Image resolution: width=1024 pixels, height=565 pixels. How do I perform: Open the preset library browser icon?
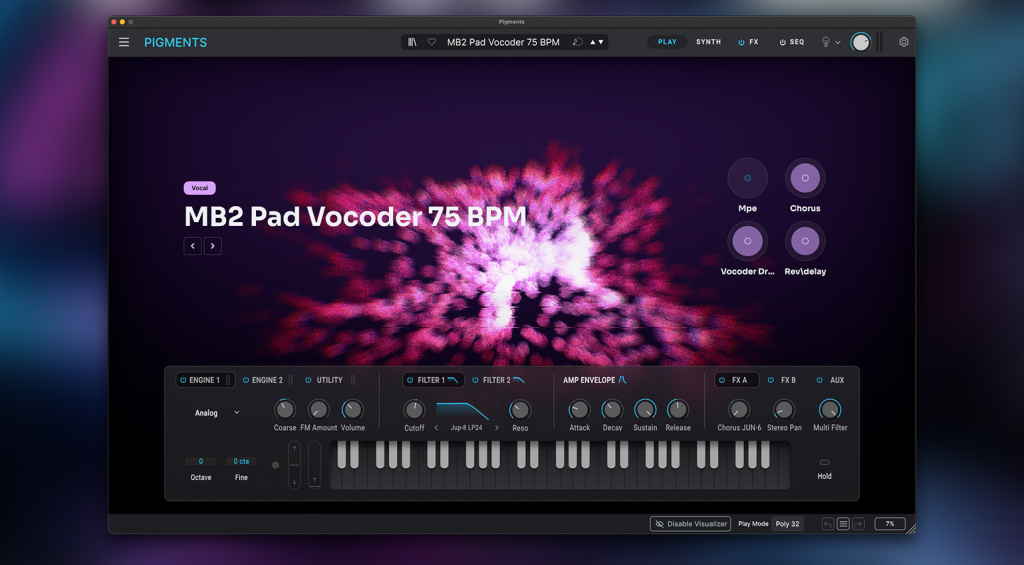click(412, 42)
